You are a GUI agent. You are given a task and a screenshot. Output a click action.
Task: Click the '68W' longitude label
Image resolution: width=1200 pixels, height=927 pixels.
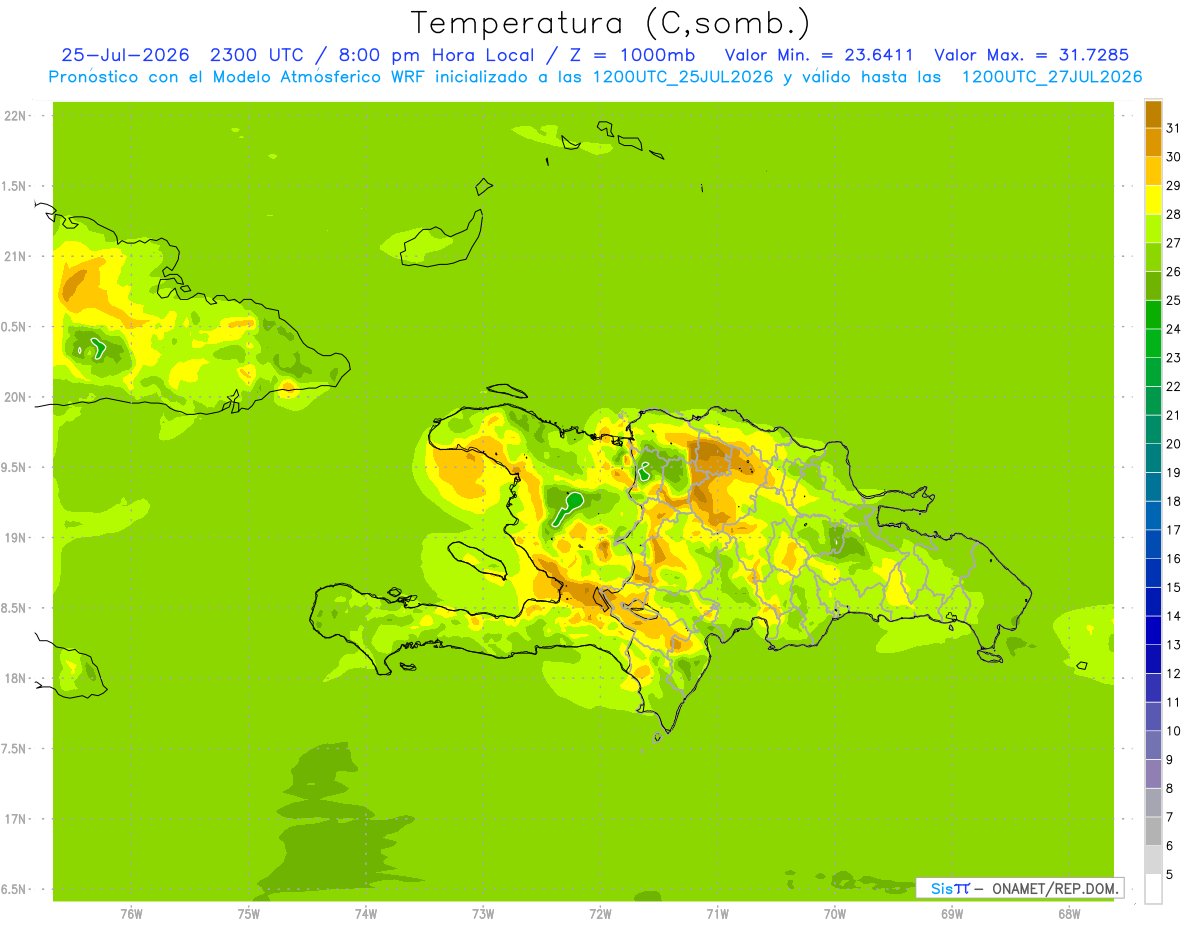(1069, 914)
